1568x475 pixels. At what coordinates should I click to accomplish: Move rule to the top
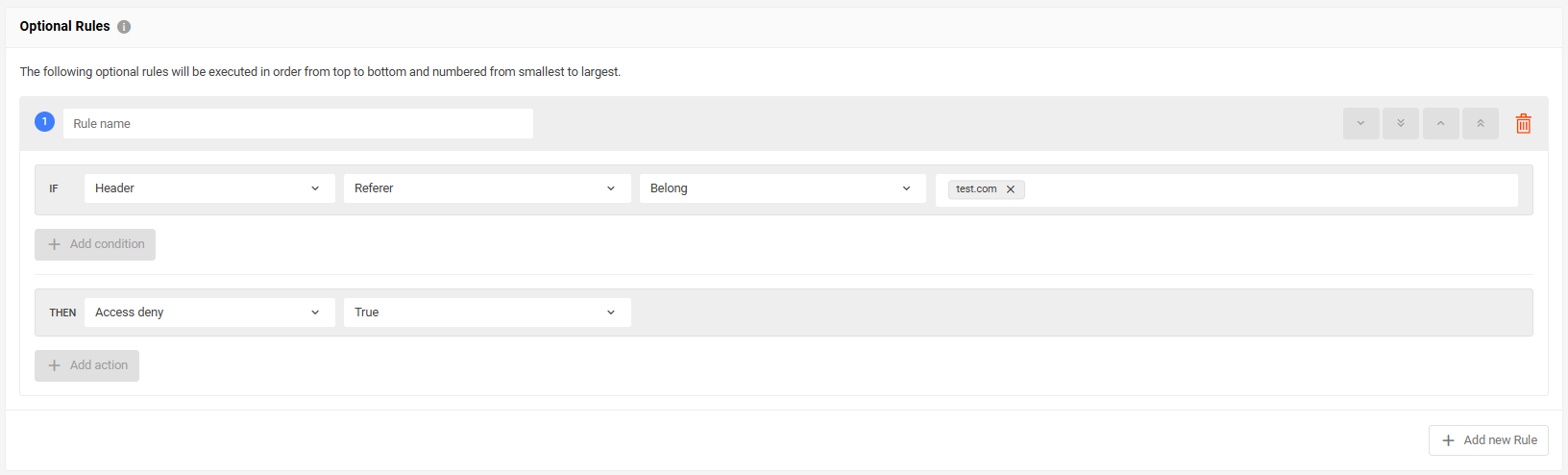tap(1481, 123)
